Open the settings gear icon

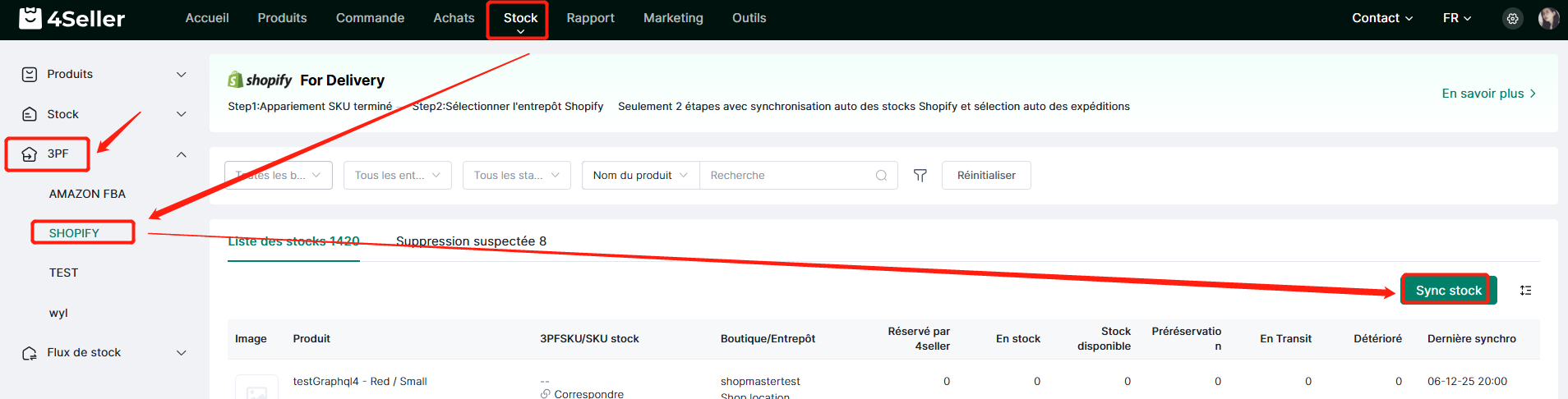pos(1512,18)
